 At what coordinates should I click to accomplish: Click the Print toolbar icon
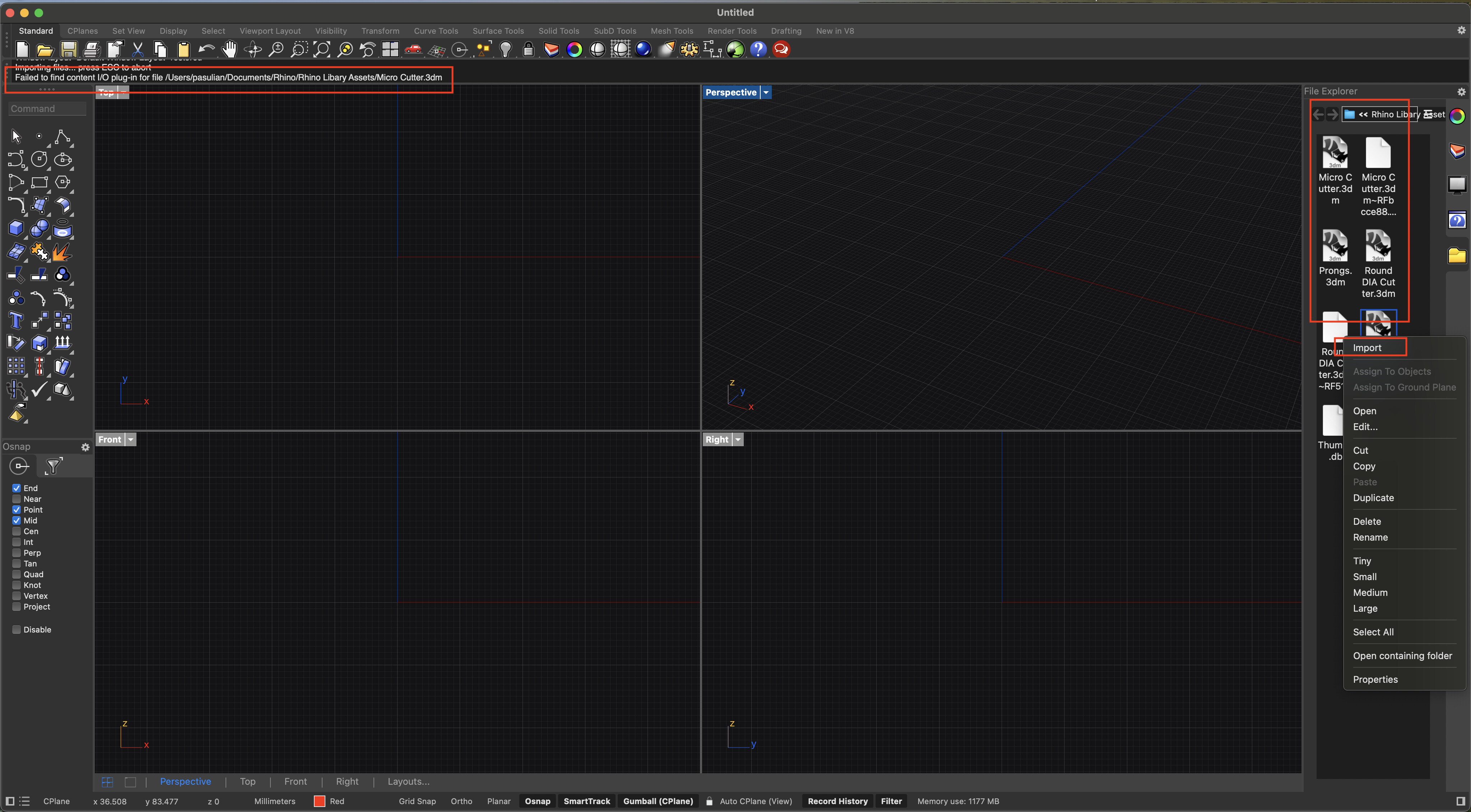pos(92,50)
